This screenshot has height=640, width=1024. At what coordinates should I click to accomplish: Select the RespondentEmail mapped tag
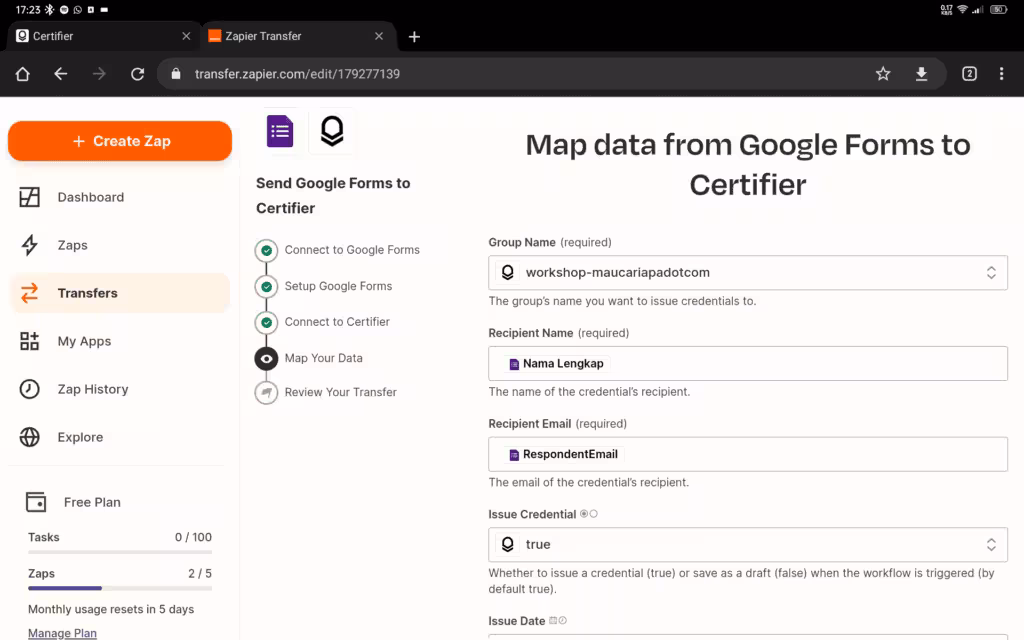pyautogui.click(x=564, y=455)
